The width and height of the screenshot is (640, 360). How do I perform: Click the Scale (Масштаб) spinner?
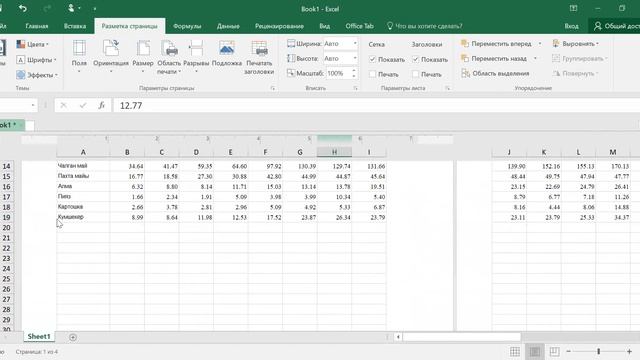354,73
